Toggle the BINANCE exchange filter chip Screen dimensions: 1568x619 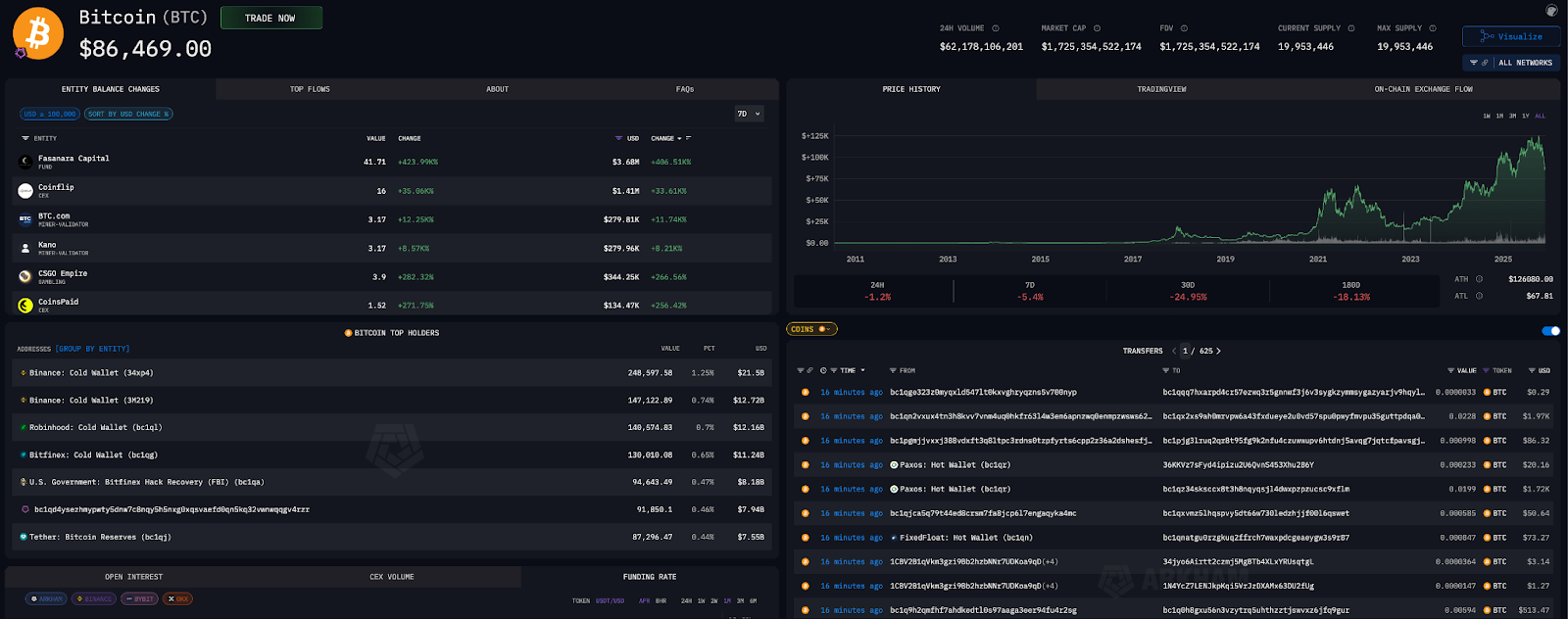(x=93, y=598)
